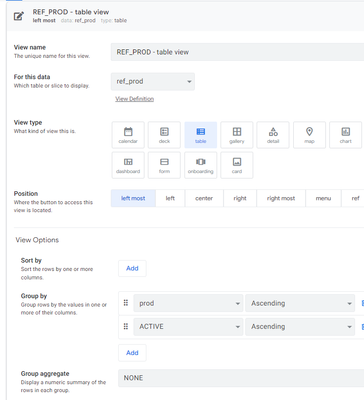
Task: Select the deck view type
Action: [164, 135]
